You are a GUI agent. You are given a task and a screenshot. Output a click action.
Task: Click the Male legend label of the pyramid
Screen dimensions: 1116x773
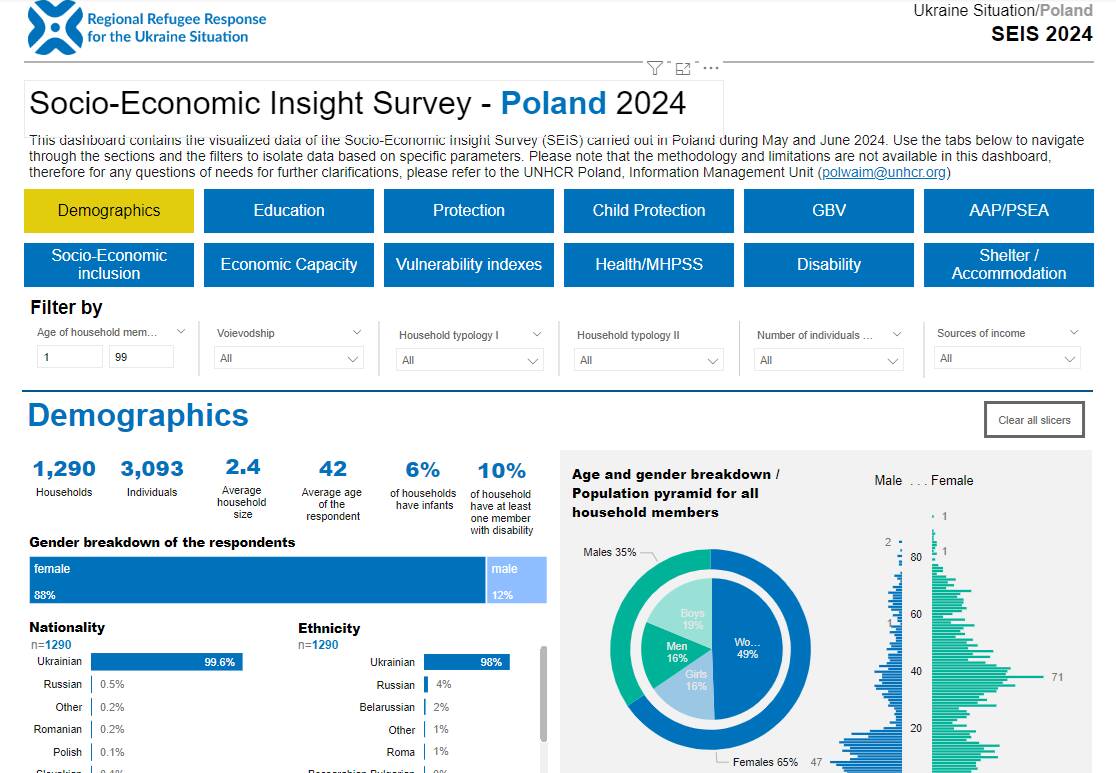pyautogui.click(x=888, y=480)
